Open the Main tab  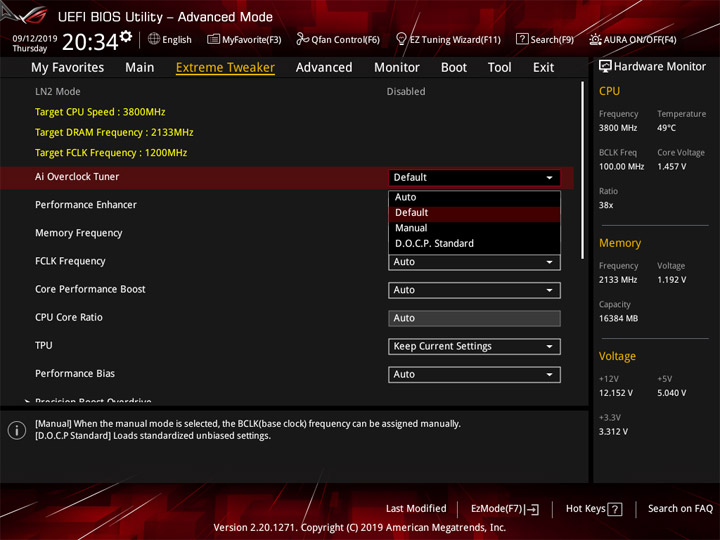(140, 68)
